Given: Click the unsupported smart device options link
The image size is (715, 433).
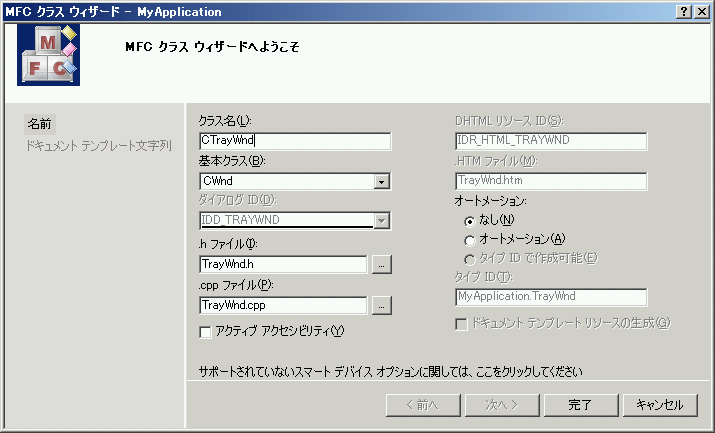Looking at the screenshot, I should 391,372.
